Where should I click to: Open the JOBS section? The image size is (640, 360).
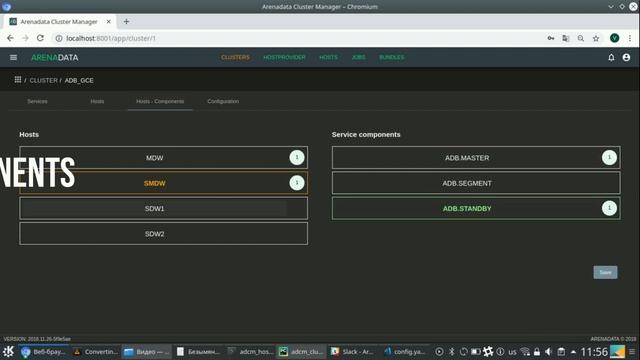358,57
